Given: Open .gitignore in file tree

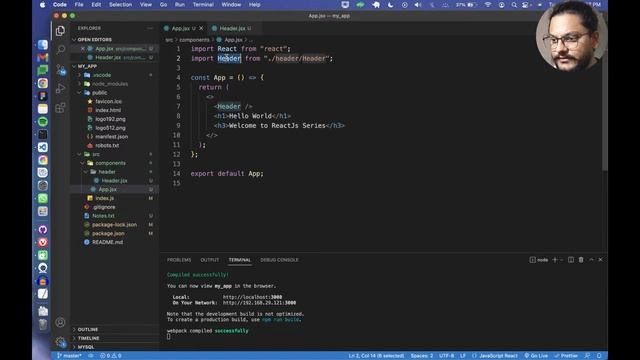Looking at the screenshot, I should pyautogui.click(x=104, y=207).
